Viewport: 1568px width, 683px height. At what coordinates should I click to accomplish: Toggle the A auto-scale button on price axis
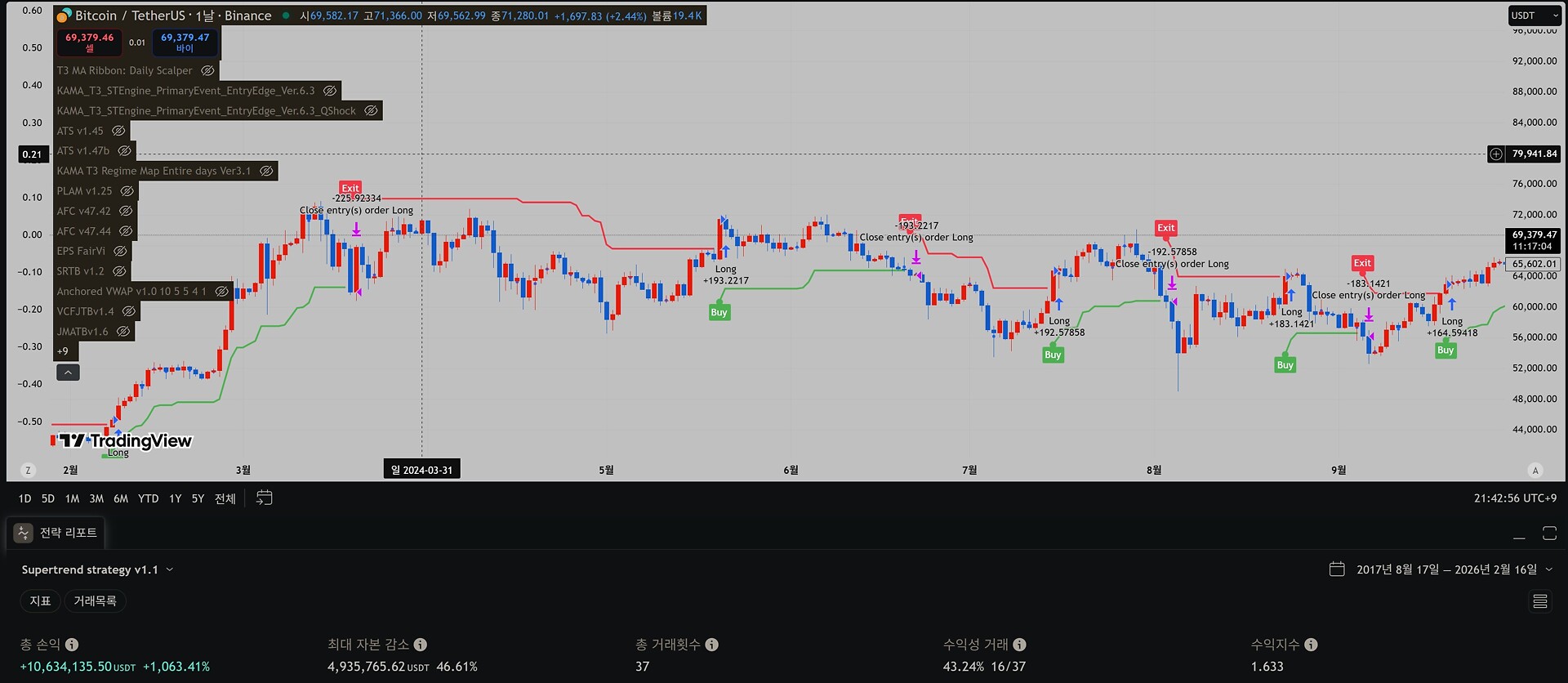(1535, 470)
